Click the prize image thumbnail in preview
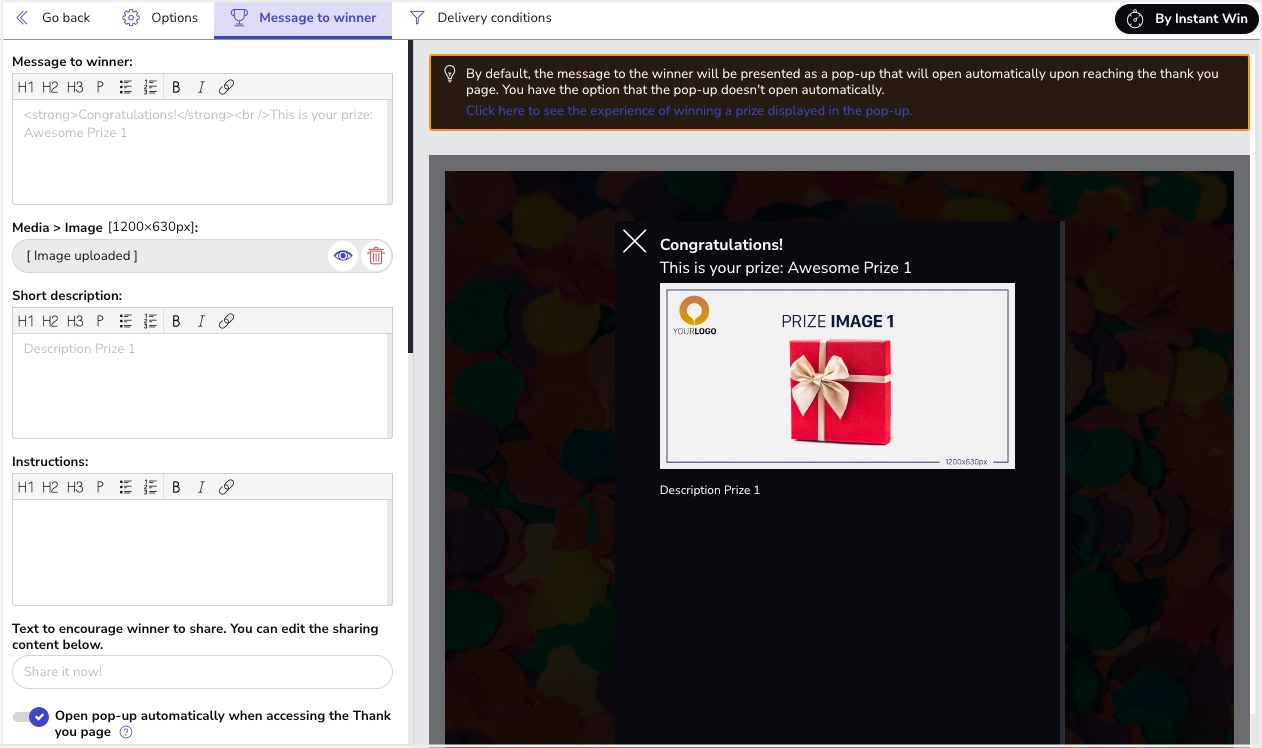The width and height of the screenshot is (1262, 748). pos(837,376)
